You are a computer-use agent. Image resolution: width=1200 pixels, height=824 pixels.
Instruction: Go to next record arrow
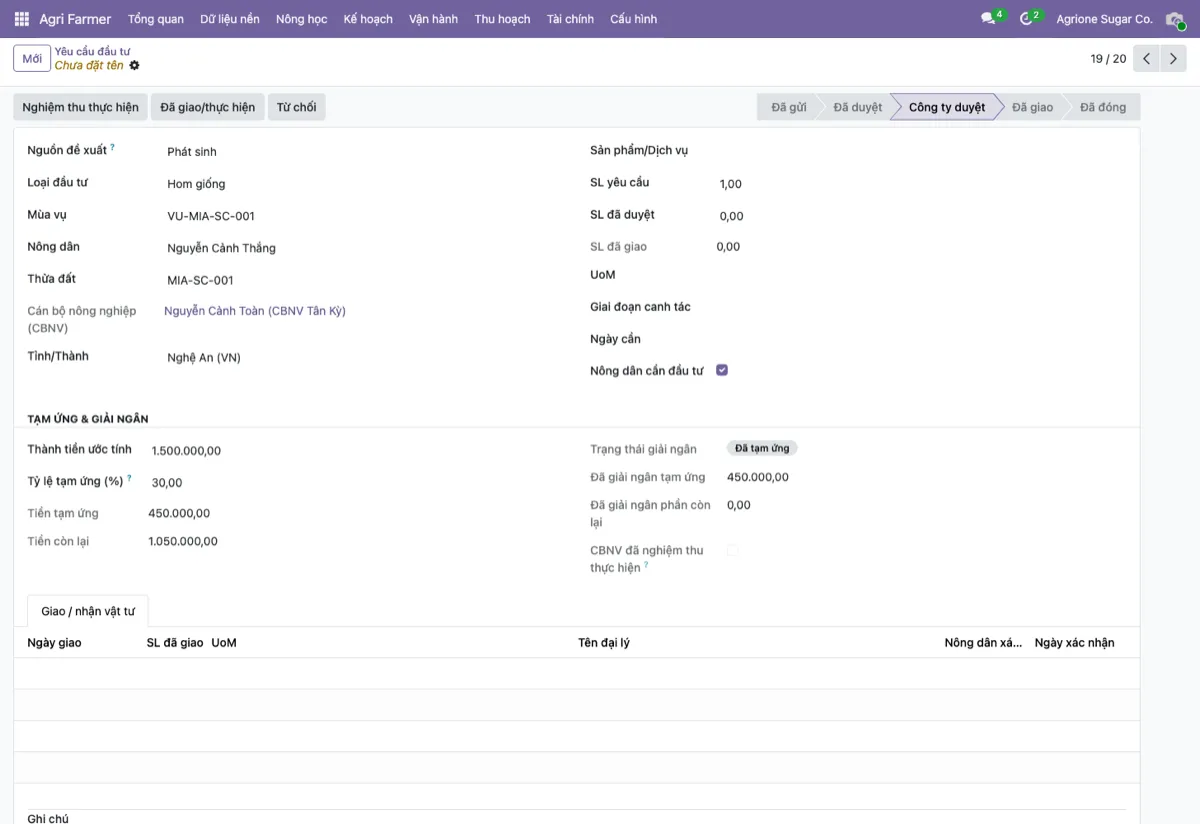(1173, 59)
